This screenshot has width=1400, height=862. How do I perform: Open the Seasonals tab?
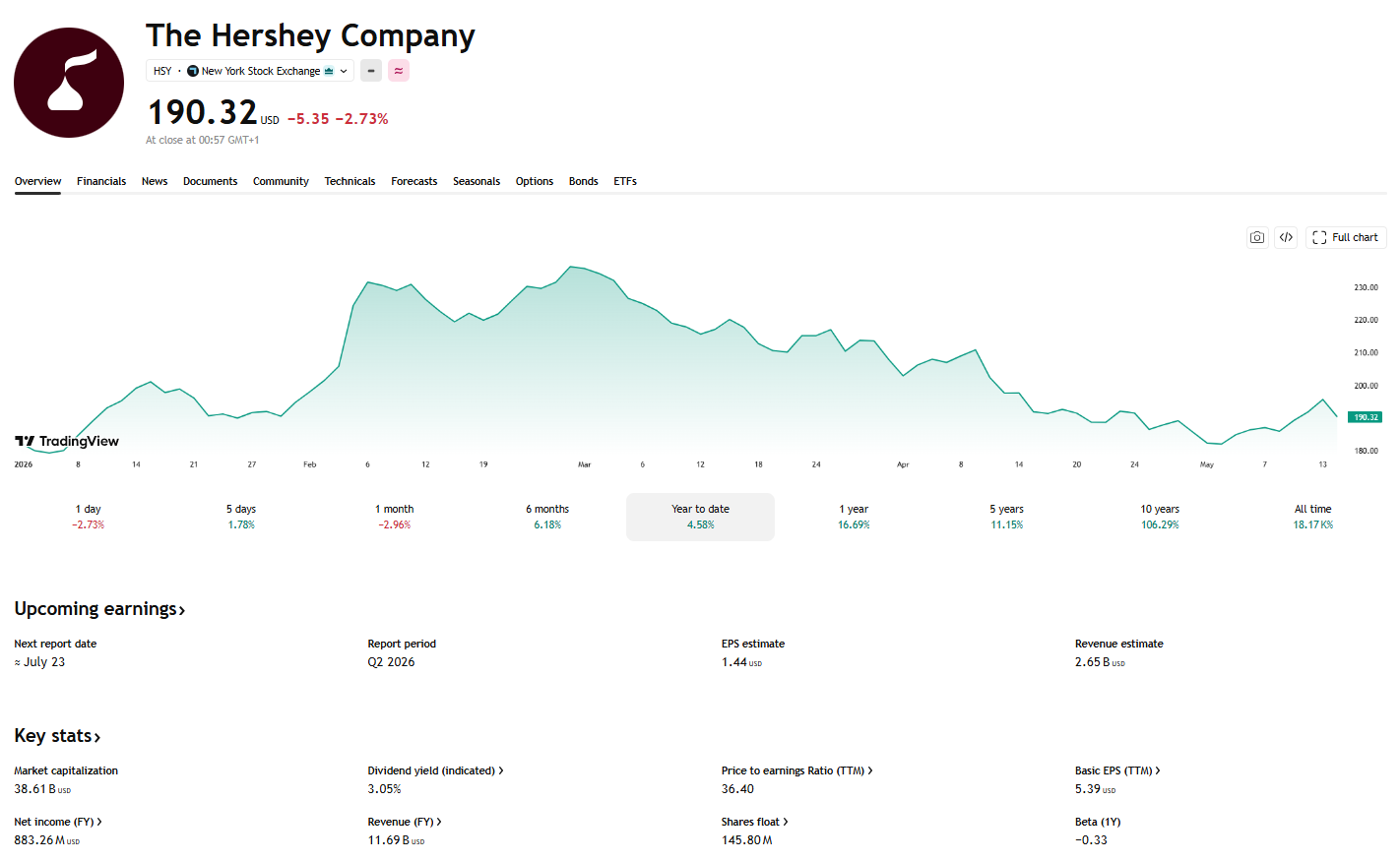click(477, 181)
